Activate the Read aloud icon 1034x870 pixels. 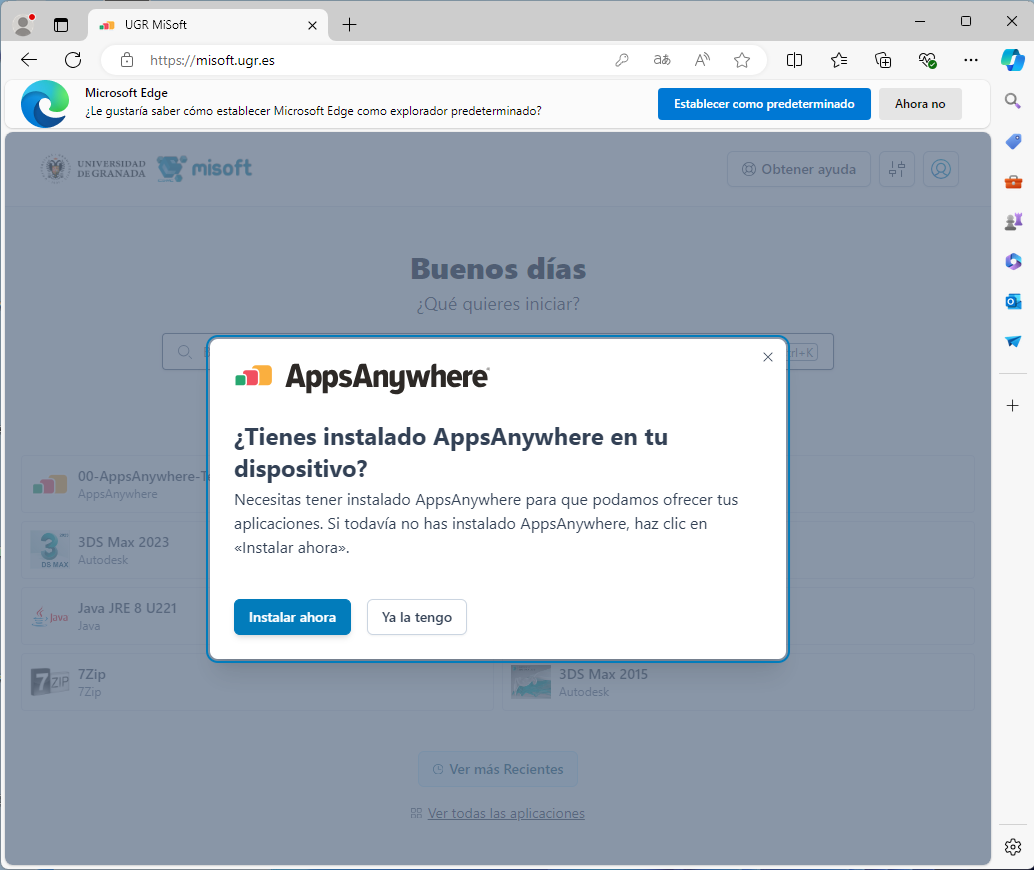pyautogui.click(x=702, y=60)
